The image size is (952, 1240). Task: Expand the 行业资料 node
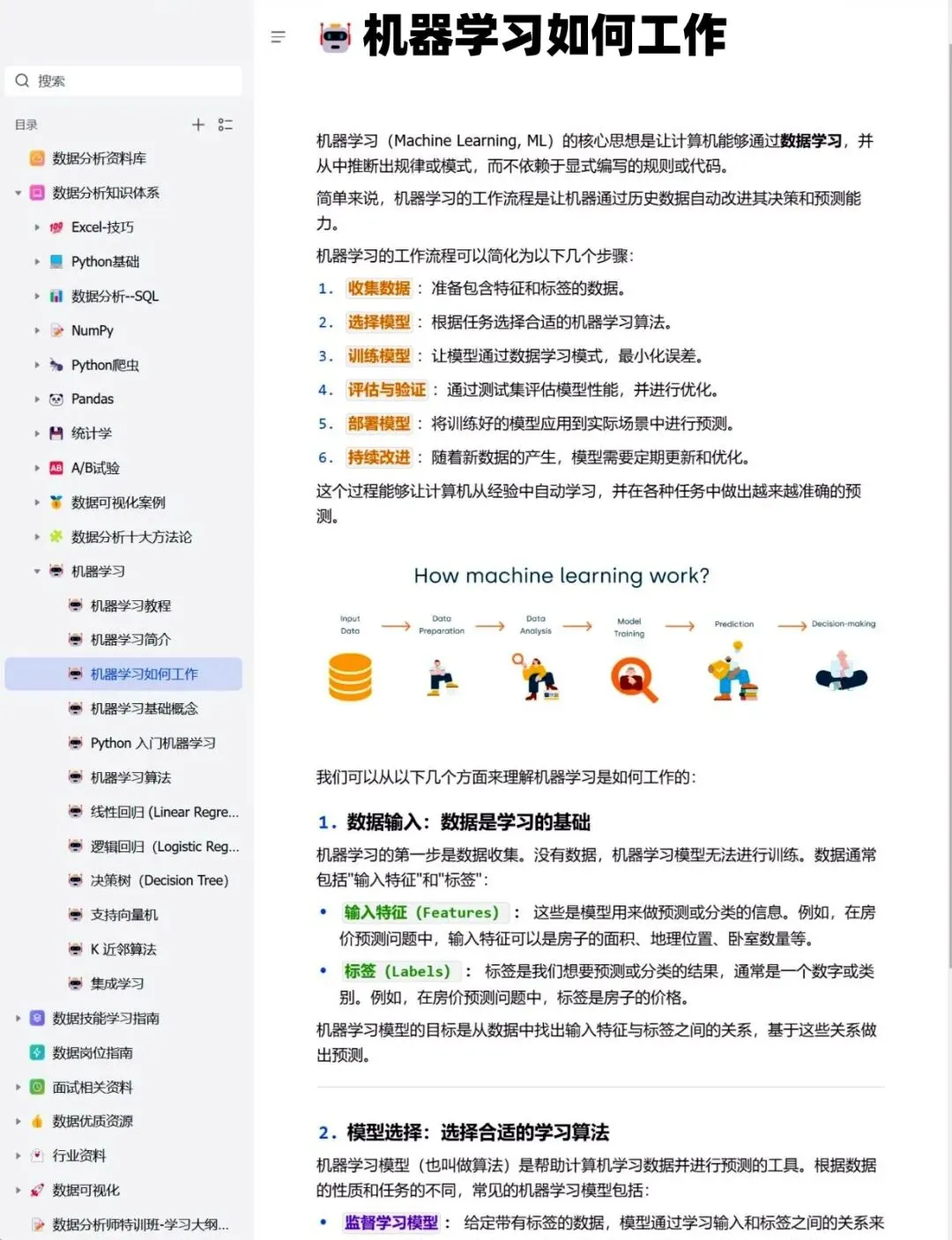click(18, 1155)
